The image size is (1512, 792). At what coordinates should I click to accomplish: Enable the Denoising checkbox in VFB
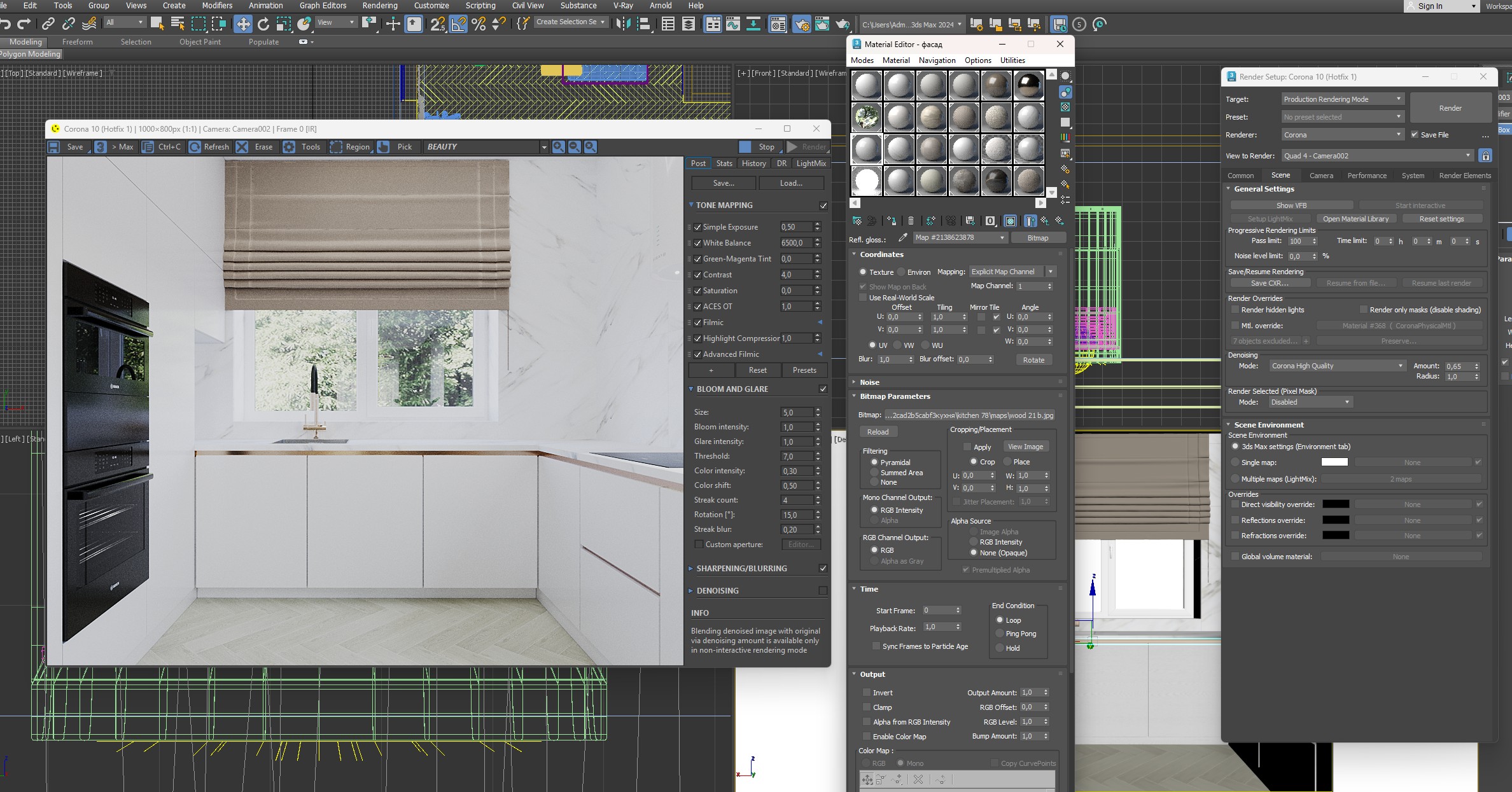pos(823,591)
